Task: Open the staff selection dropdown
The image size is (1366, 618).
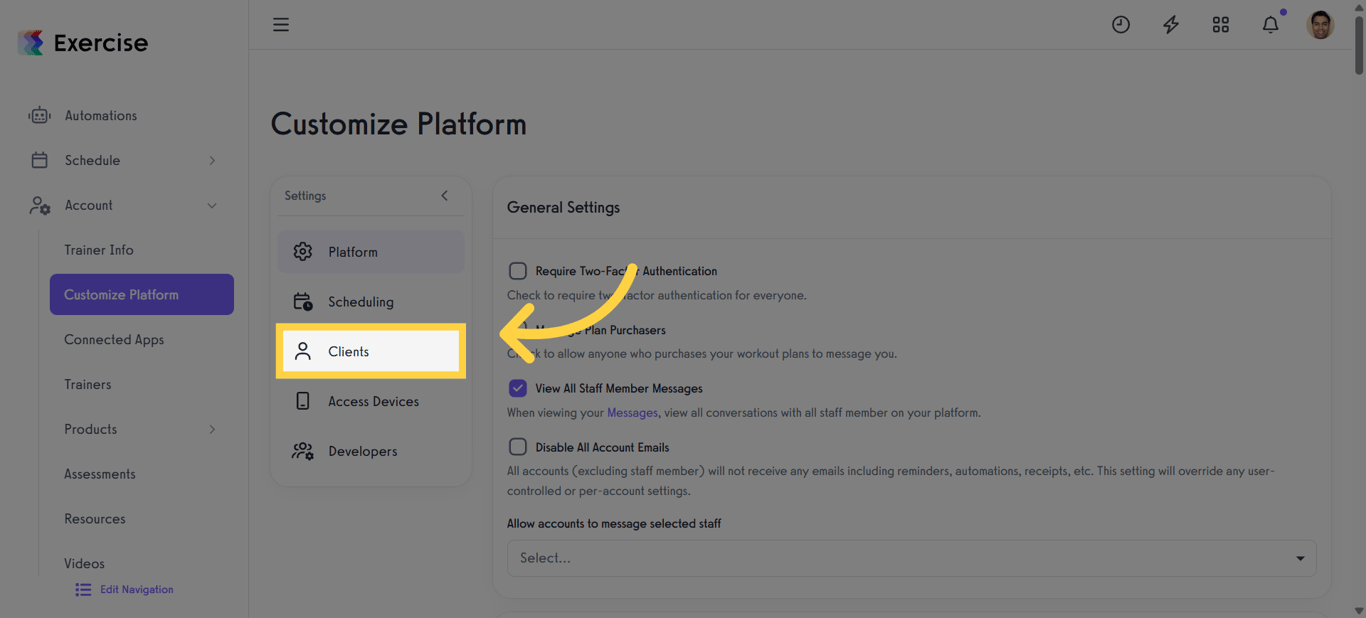Action: 910,557
